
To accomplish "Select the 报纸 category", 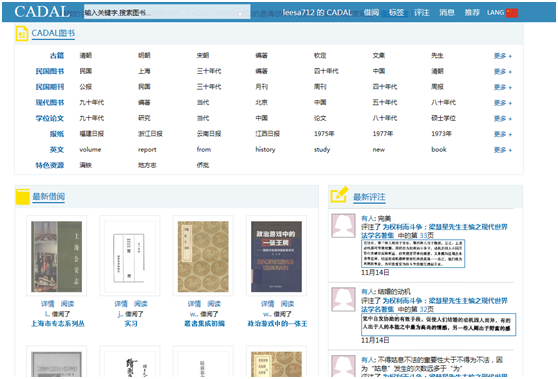I will pyautogui.click(x=57, y=134).
